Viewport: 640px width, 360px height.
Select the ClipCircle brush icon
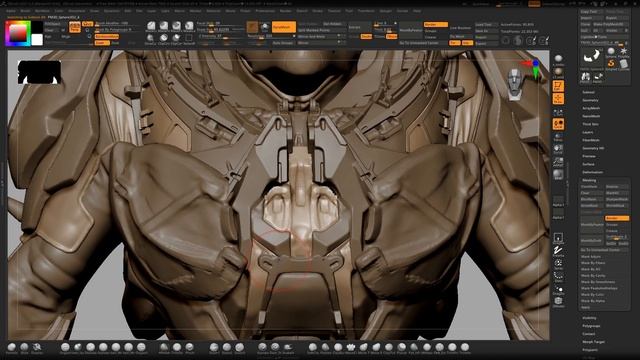[164, 38]
